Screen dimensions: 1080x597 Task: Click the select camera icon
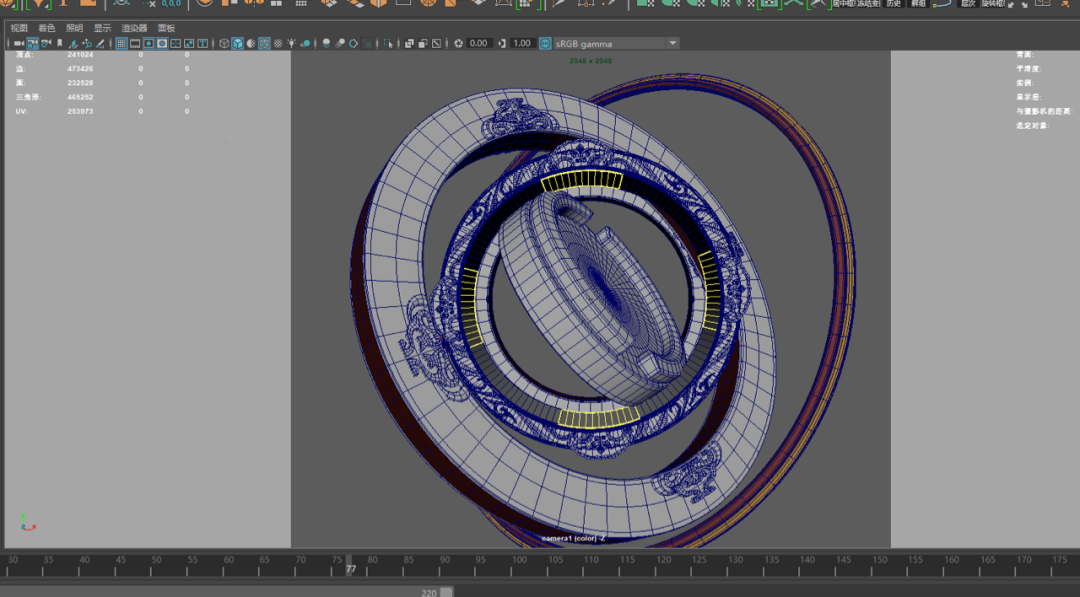[19, 44]
